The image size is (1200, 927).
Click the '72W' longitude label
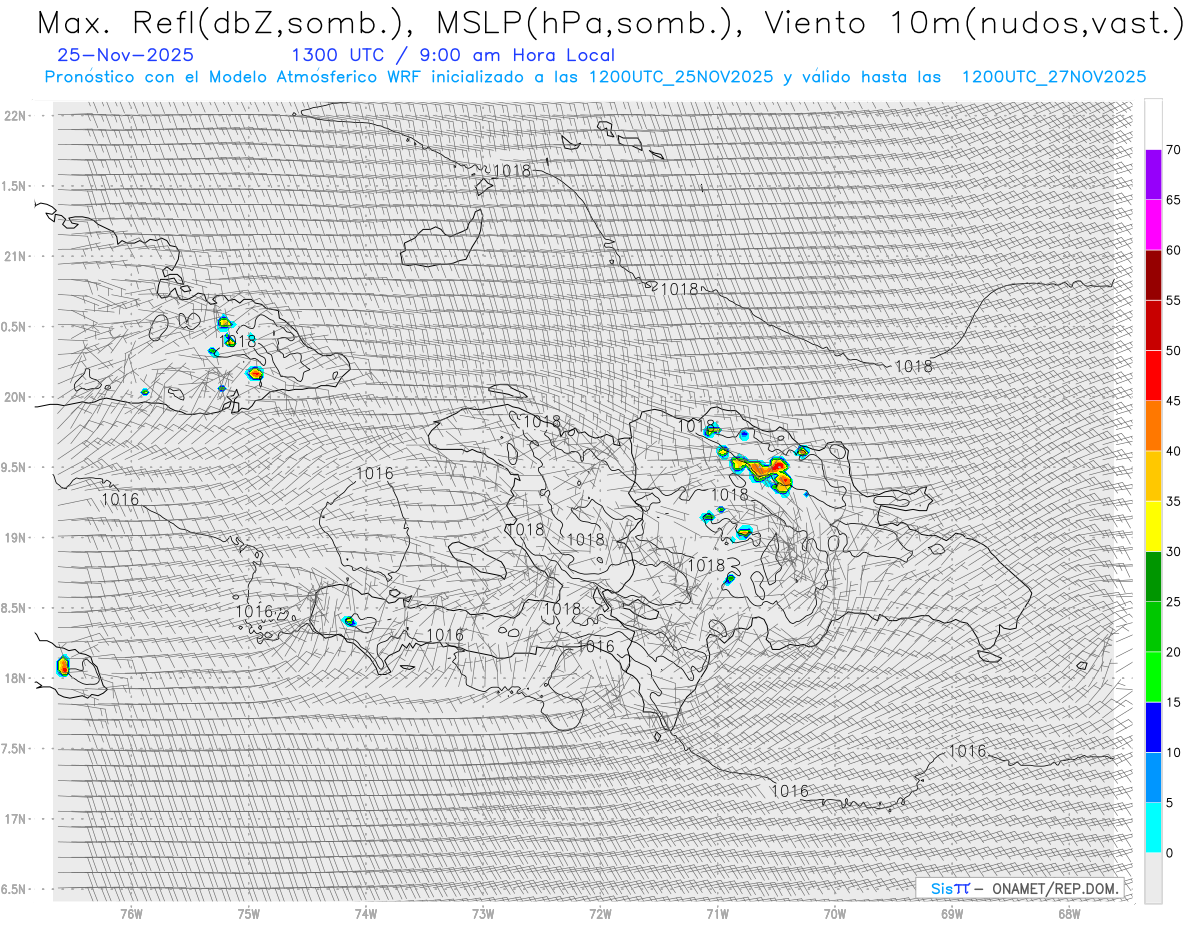click(600, 913)
